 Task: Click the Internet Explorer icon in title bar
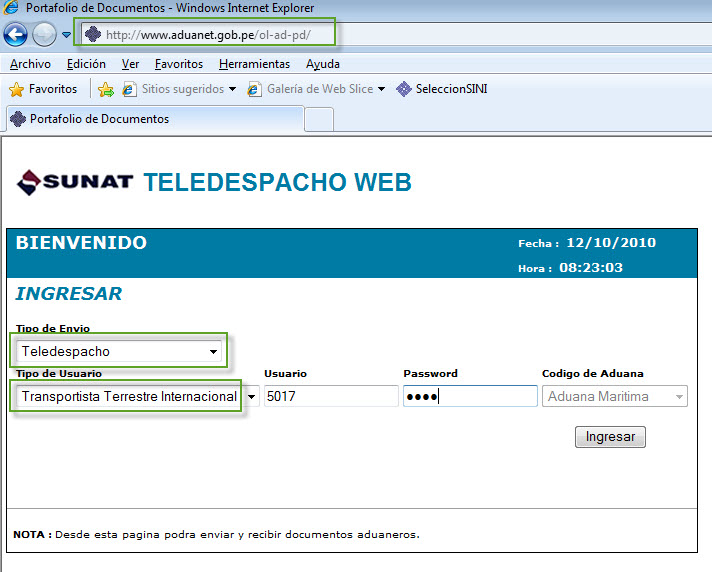click(11, 7)
